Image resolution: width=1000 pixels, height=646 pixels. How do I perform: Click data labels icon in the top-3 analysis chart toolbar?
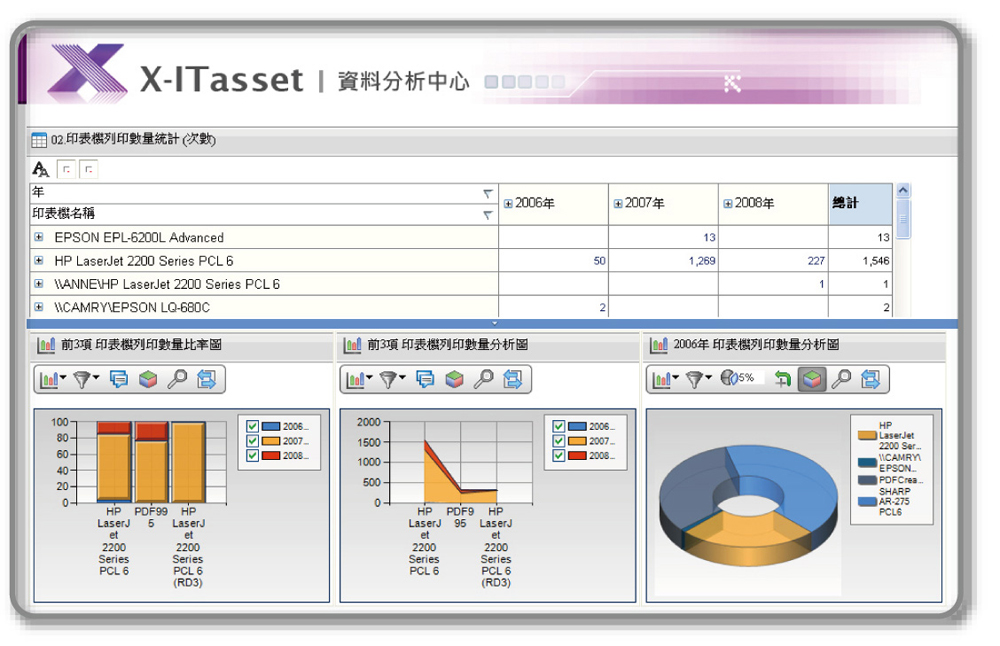pyautogui.click(x=425, y=379)
